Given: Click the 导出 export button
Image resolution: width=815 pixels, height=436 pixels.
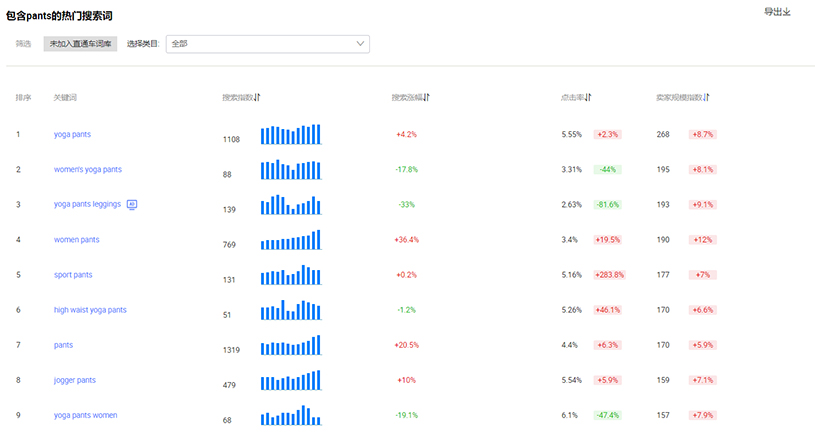Looking at the screenshot, I should pyautogui.click(x=773, y=12).
